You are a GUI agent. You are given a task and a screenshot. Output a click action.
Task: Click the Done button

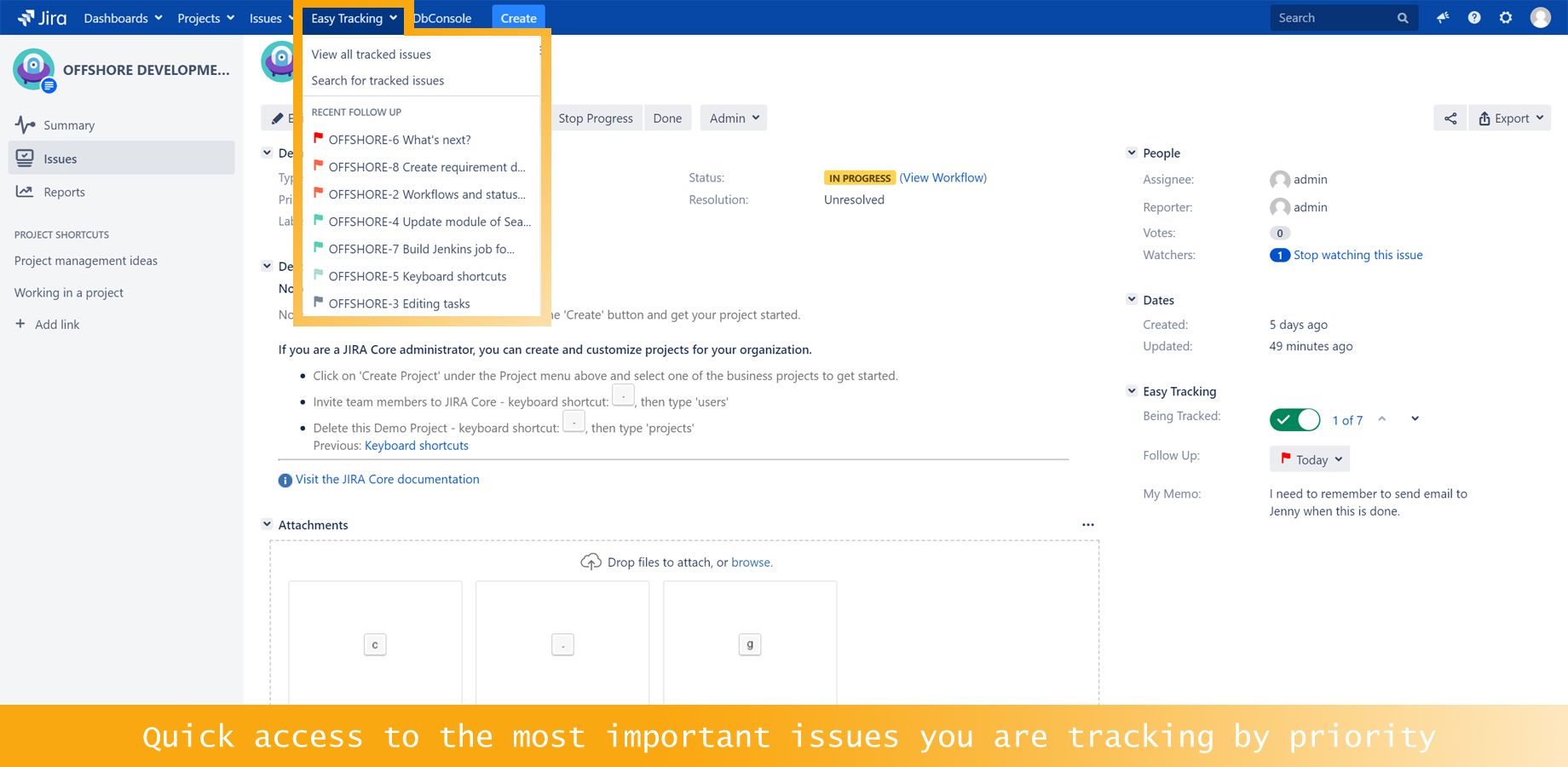[667, 118]
